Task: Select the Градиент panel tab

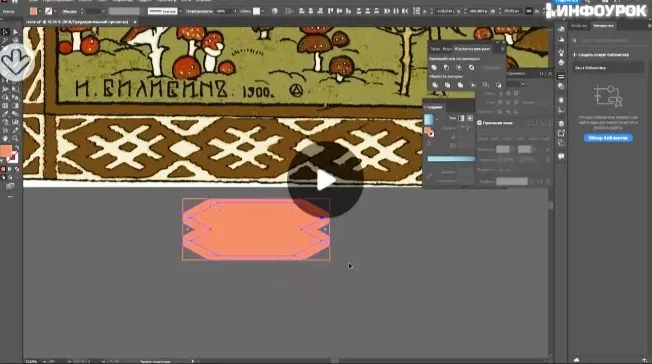Action: point(435,107)
